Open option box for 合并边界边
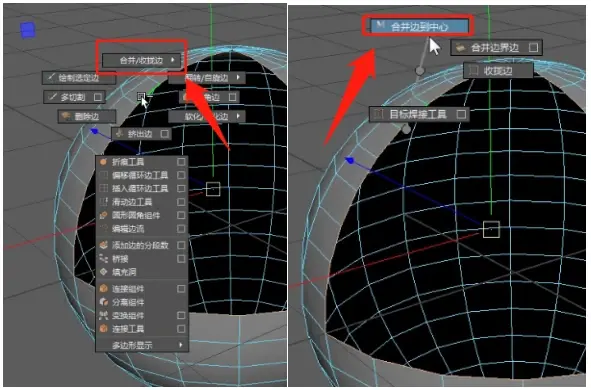591x390 pixels. 533,47
